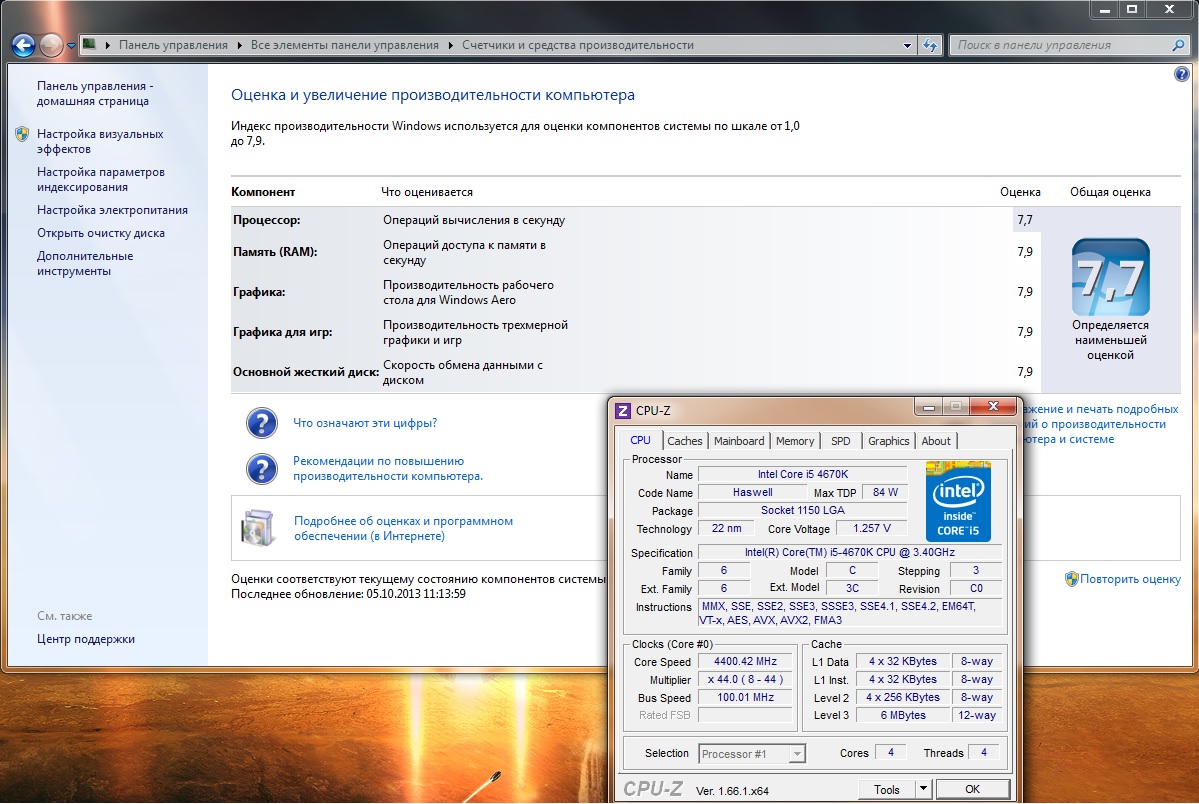The height and width of the screenshot is (804, 1199).
Task: Close the CPU-Z window
Action: tap(993, 407)
